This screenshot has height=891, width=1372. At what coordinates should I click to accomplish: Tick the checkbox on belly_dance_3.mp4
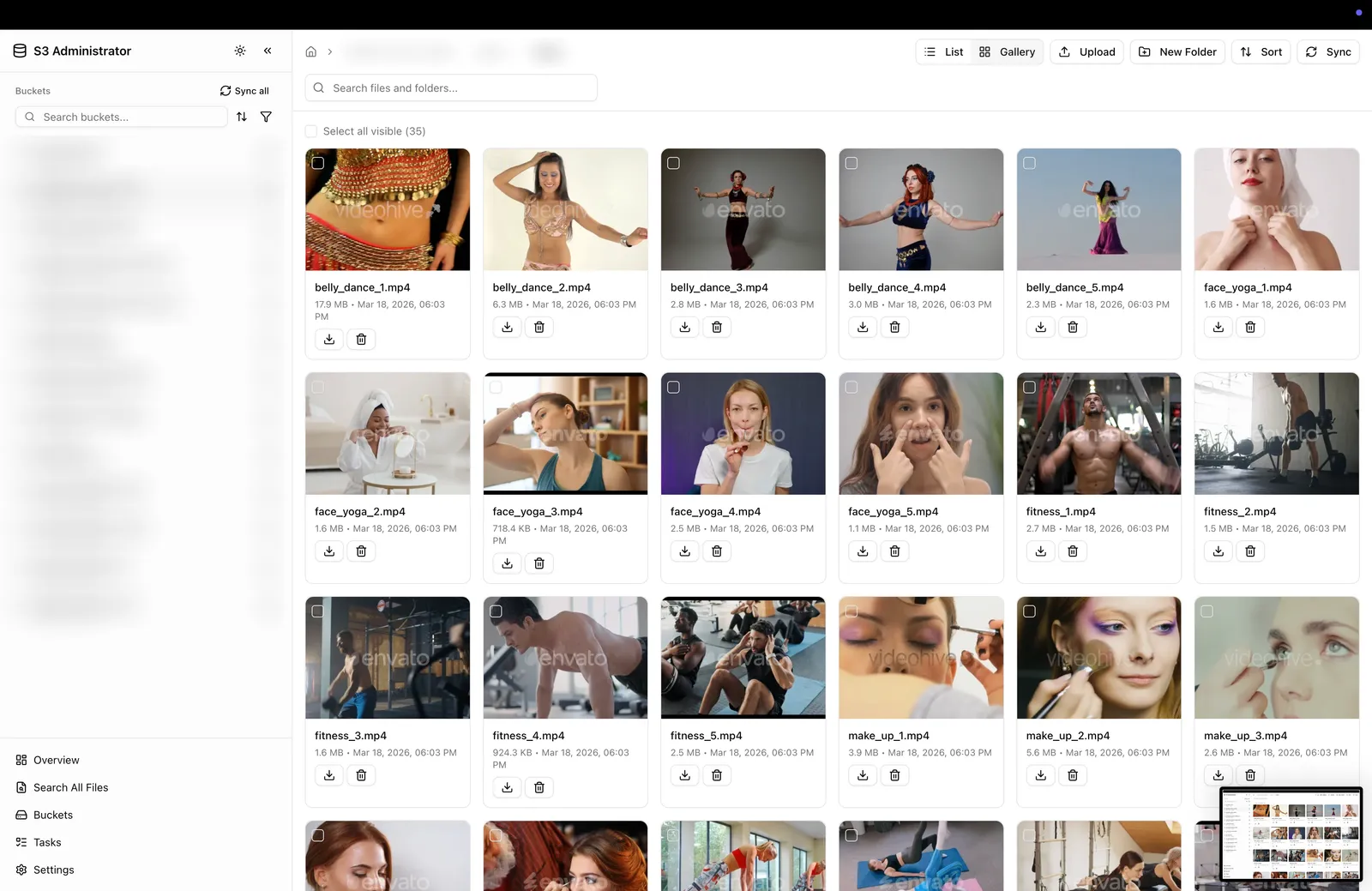(674, 163)
